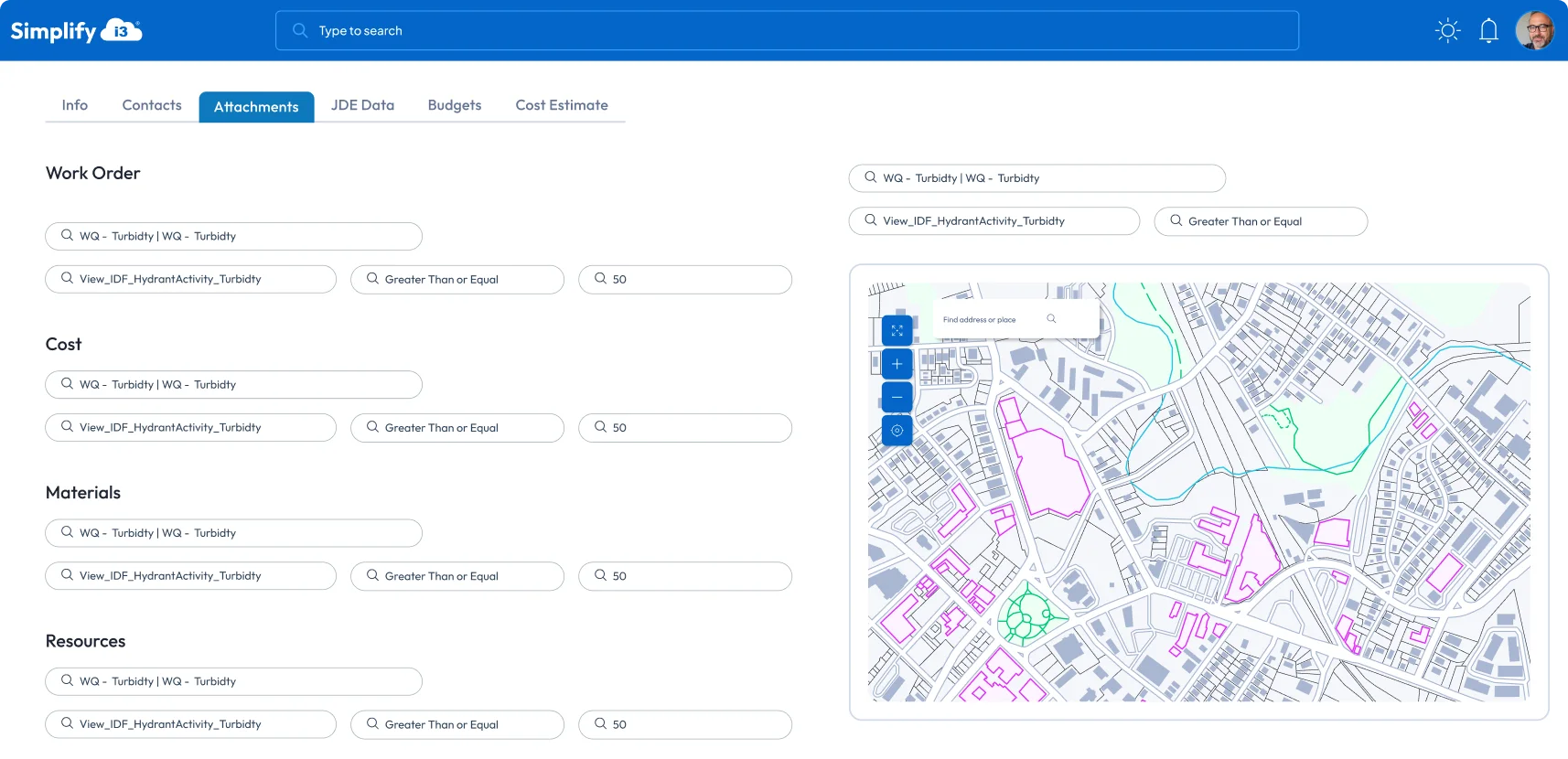Open the notifications bell

[x=1488, y=31]
